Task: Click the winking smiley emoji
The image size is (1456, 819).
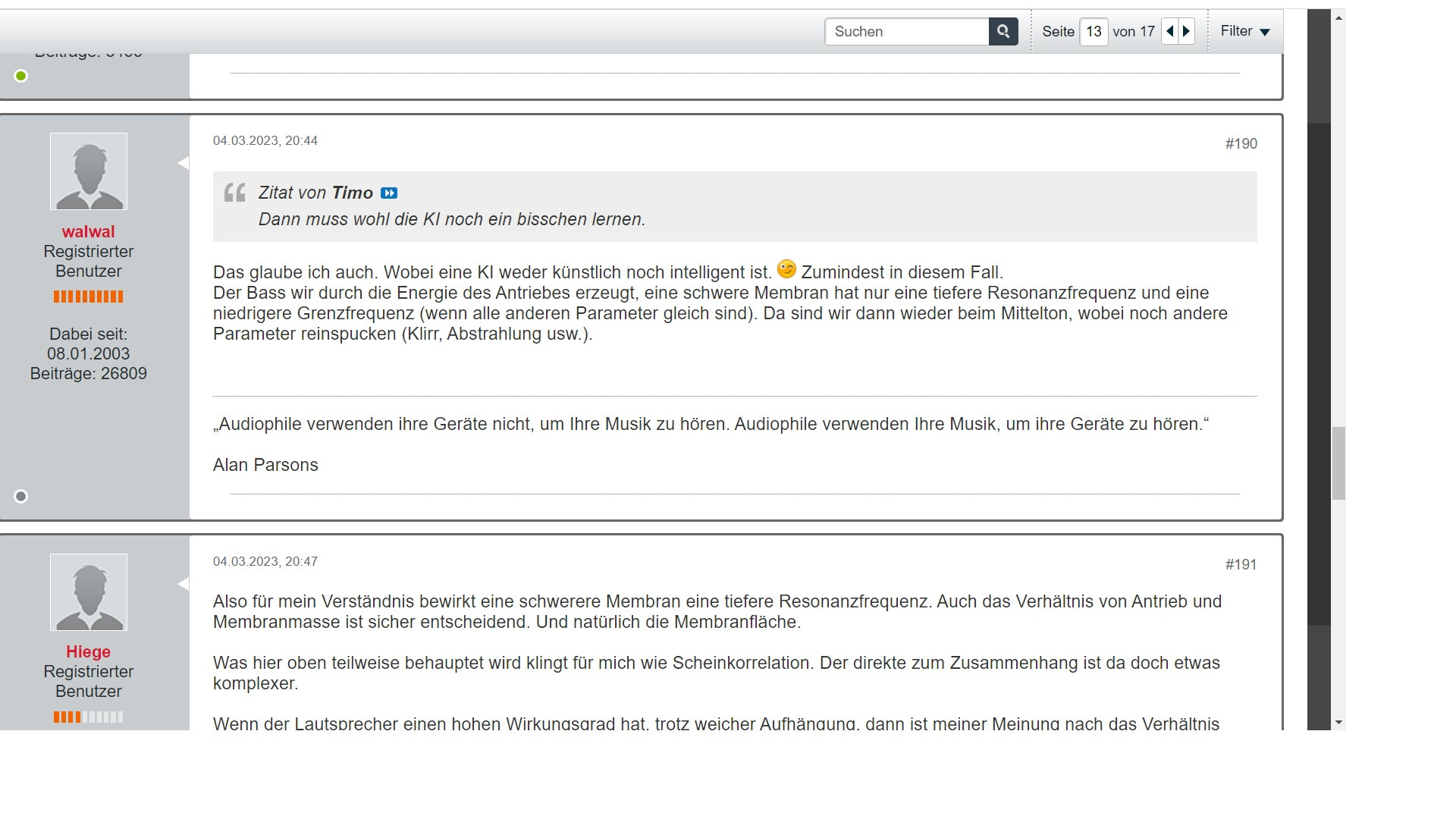Action: point(786,268)
